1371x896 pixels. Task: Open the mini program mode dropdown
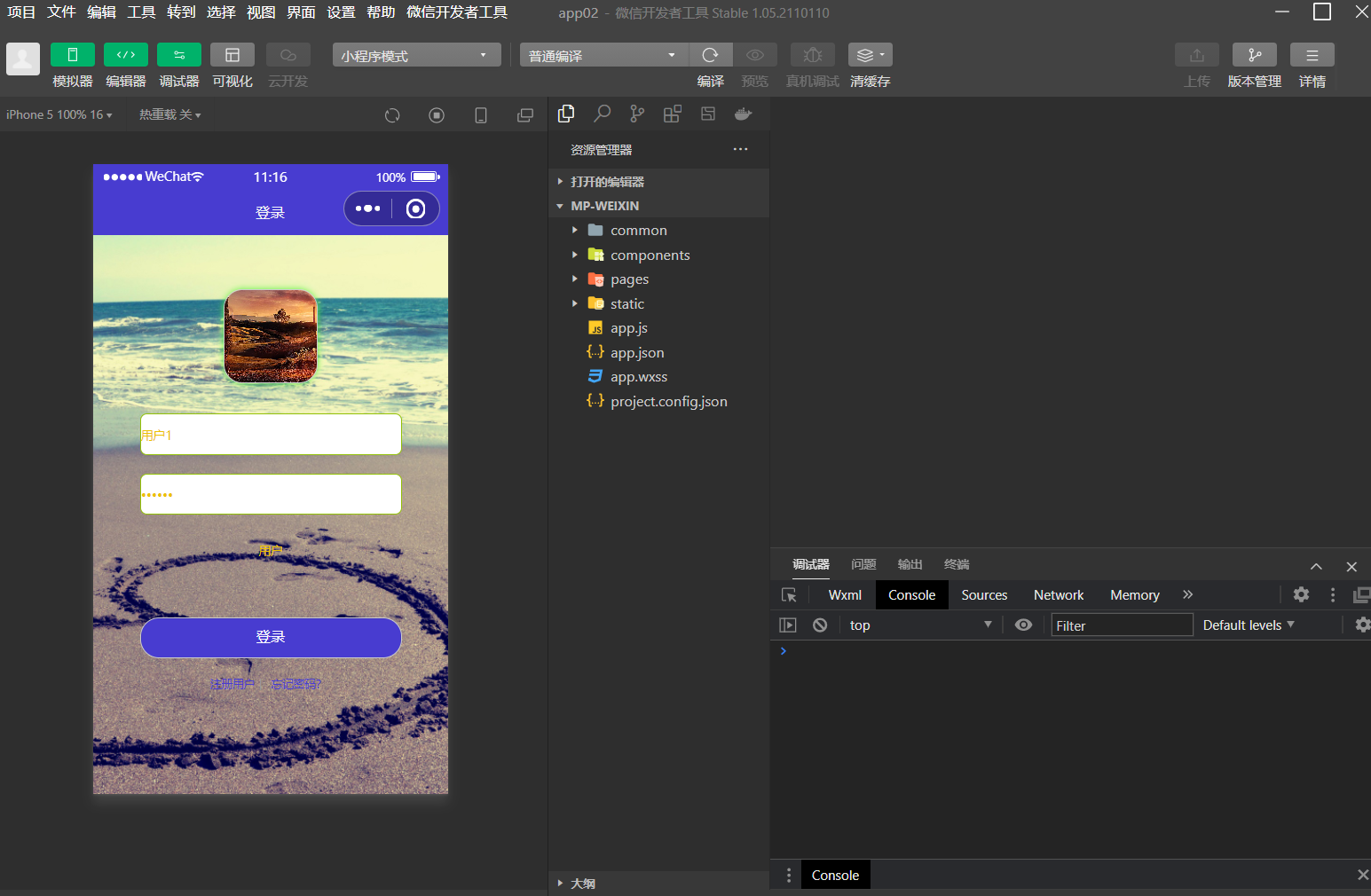[416, 55]
